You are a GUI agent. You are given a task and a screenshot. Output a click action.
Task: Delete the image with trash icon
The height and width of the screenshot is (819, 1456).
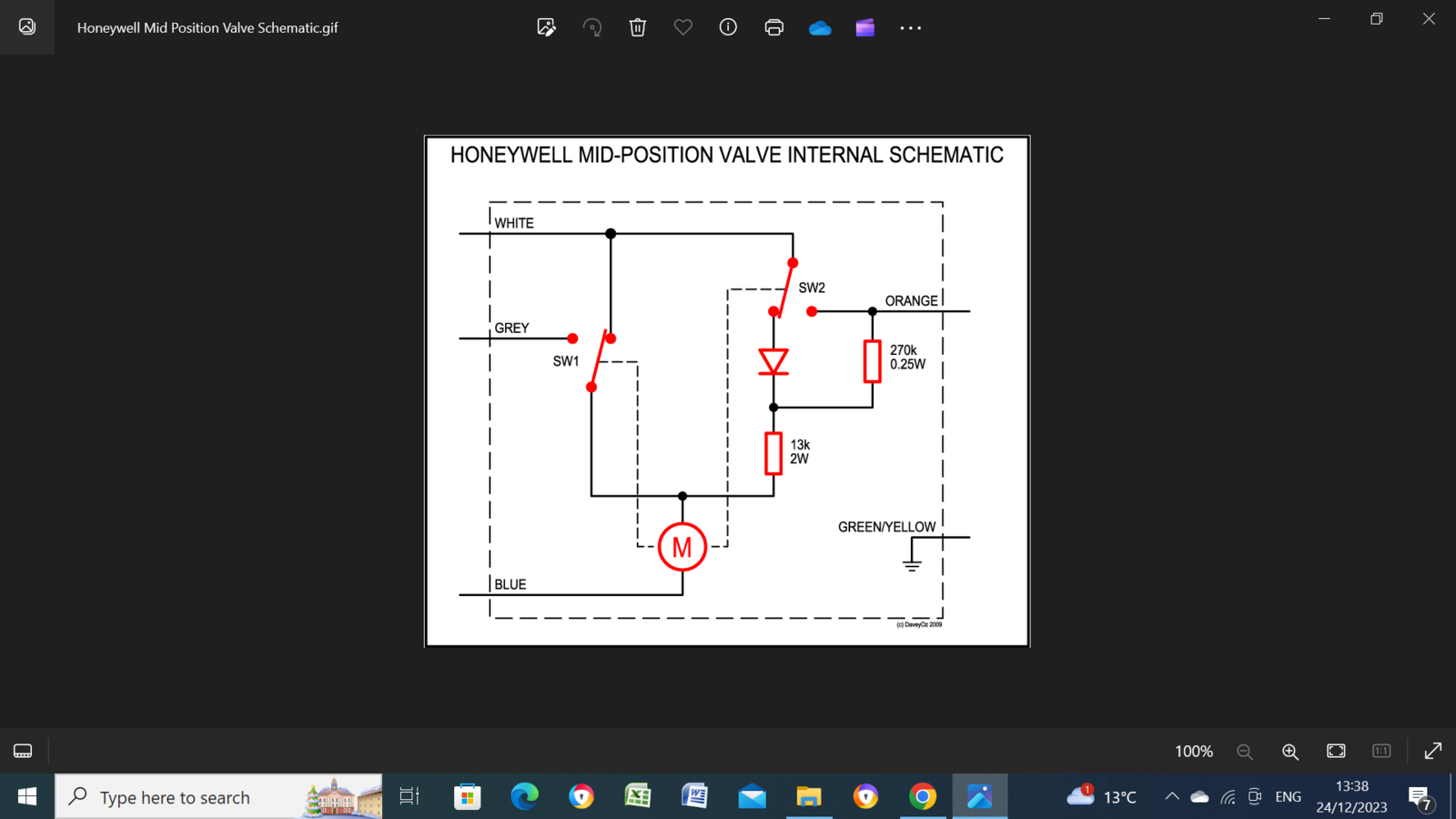tap(638, 27)
